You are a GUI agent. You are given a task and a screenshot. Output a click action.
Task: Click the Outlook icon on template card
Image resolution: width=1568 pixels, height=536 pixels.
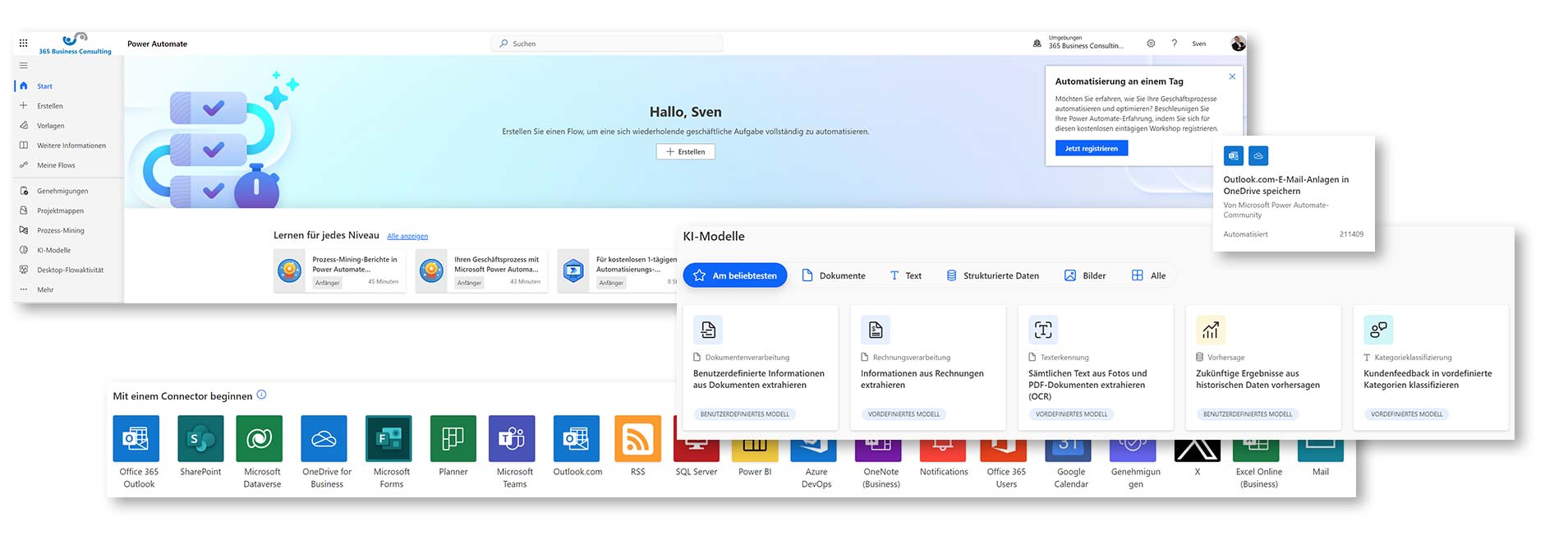(1233, 155)
